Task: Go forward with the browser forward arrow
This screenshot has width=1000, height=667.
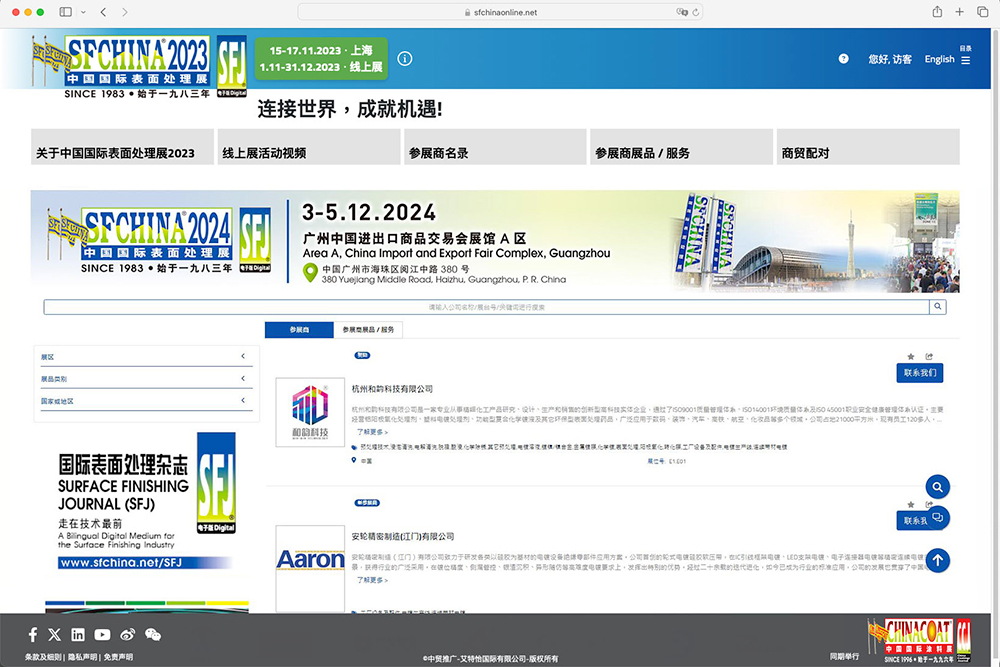Action: [x=124, y=12]
